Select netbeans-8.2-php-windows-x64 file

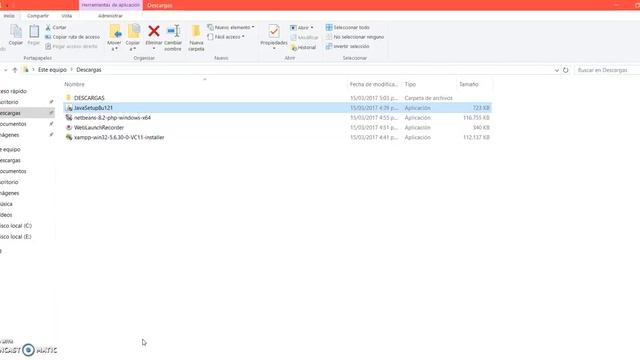112,118
